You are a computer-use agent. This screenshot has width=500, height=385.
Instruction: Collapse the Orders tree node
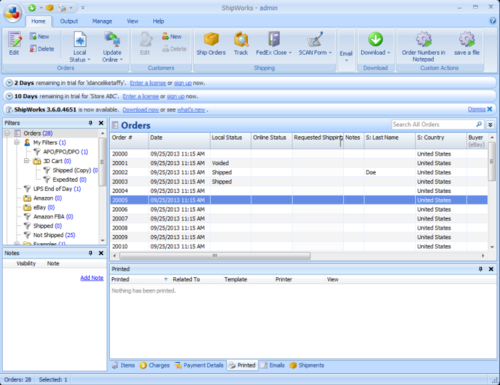click(x=7, y=133)
